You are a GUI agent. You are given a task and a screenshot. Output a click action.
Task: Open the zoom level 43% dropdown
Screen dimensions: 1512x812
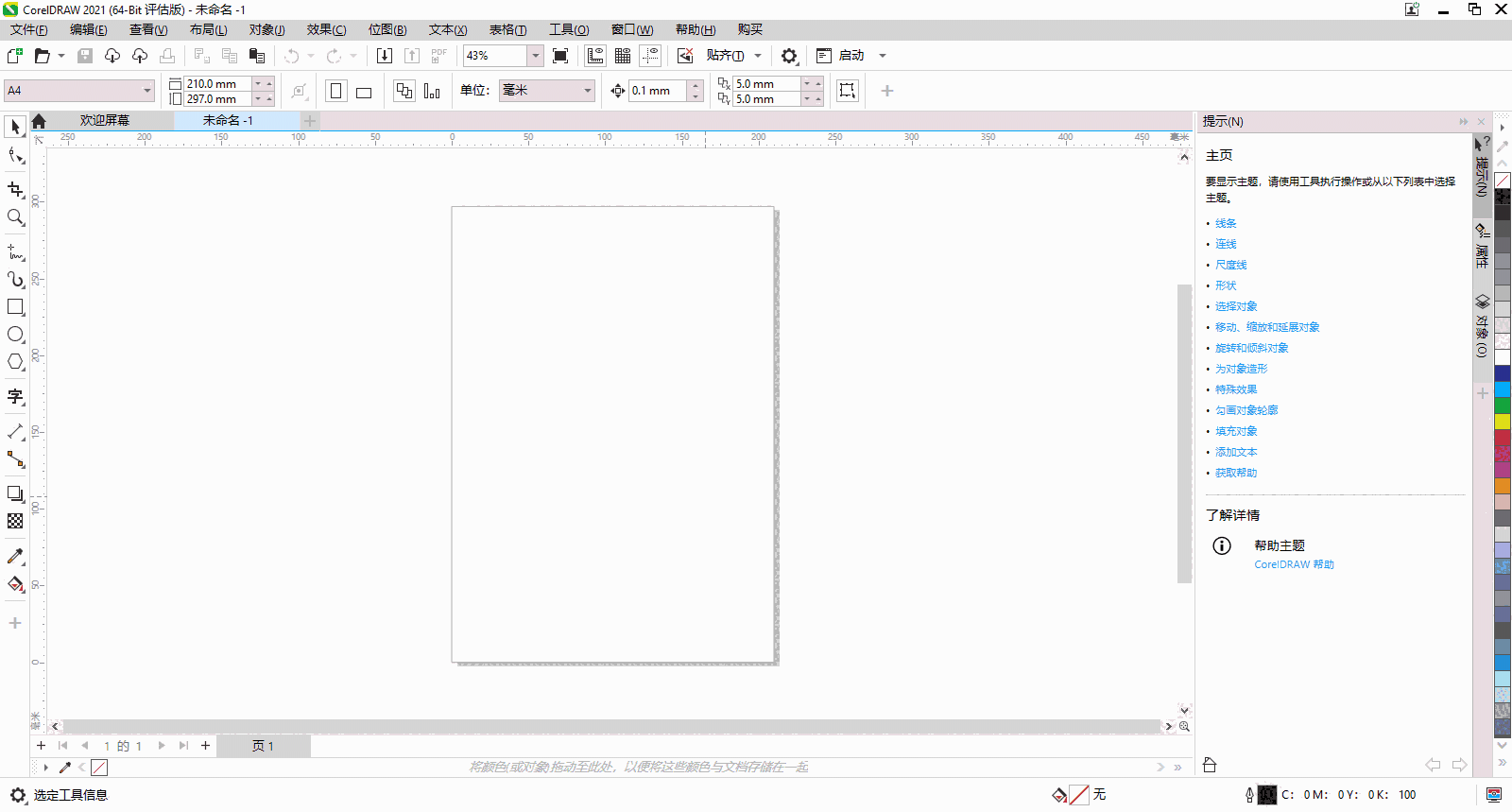click(535, 56)
